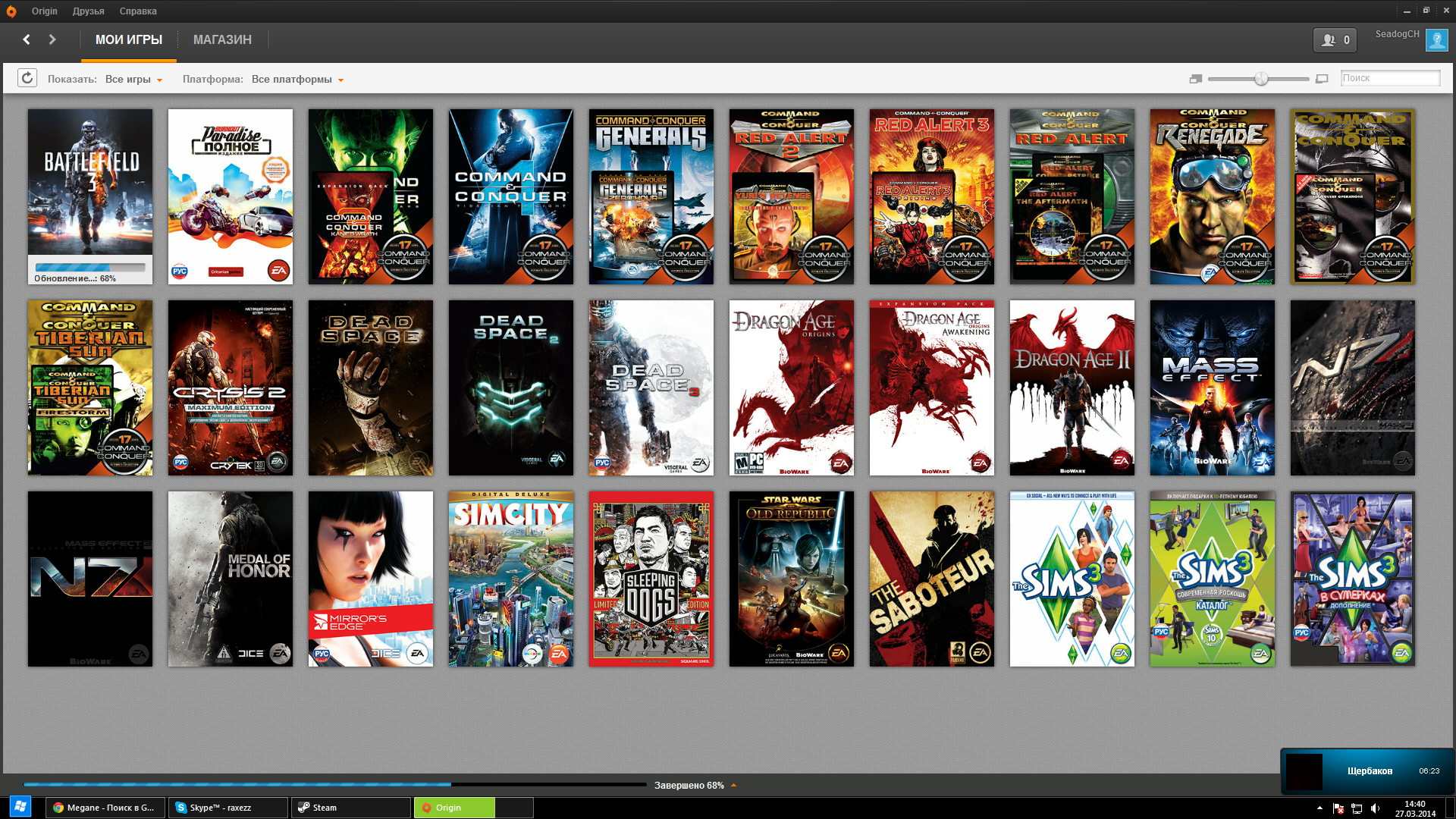Image resolution: width=1456 pixels, height=819 pixels.
Task: Switch to the 'МАГАЗИН' tab
Action: point(222,39)
